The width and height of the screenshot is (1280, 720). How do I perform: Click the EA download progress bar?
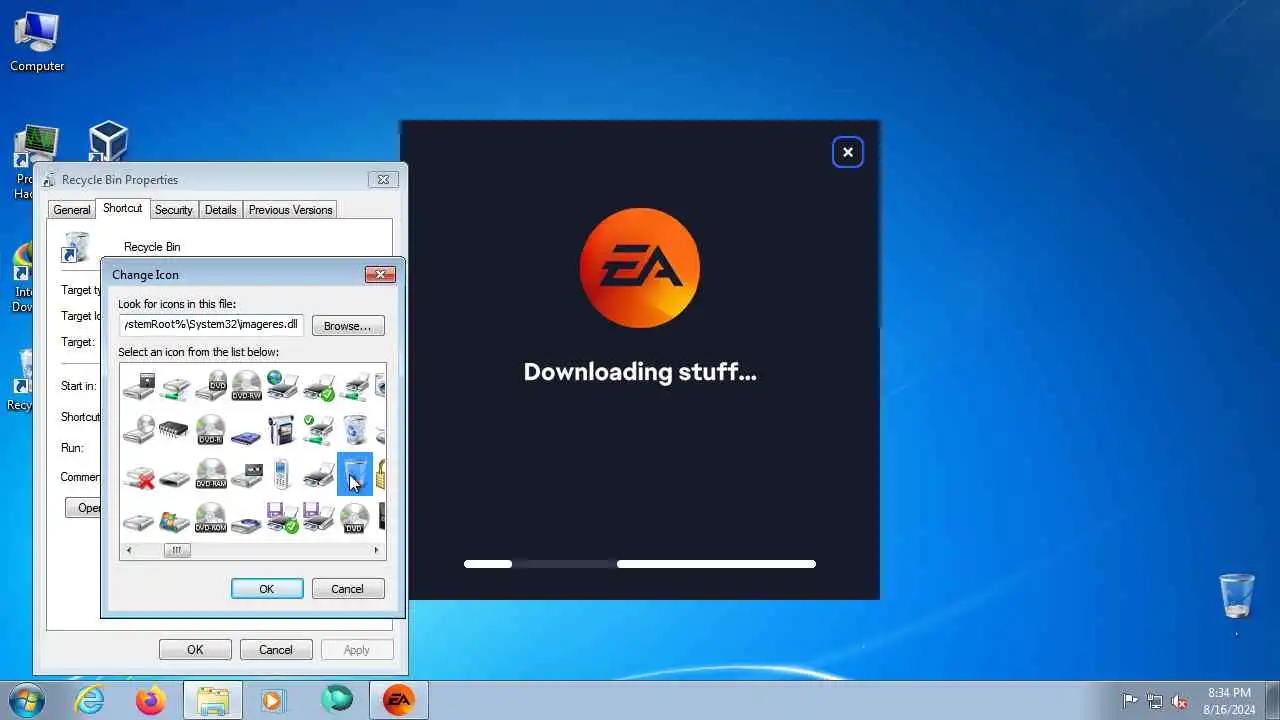640,564
